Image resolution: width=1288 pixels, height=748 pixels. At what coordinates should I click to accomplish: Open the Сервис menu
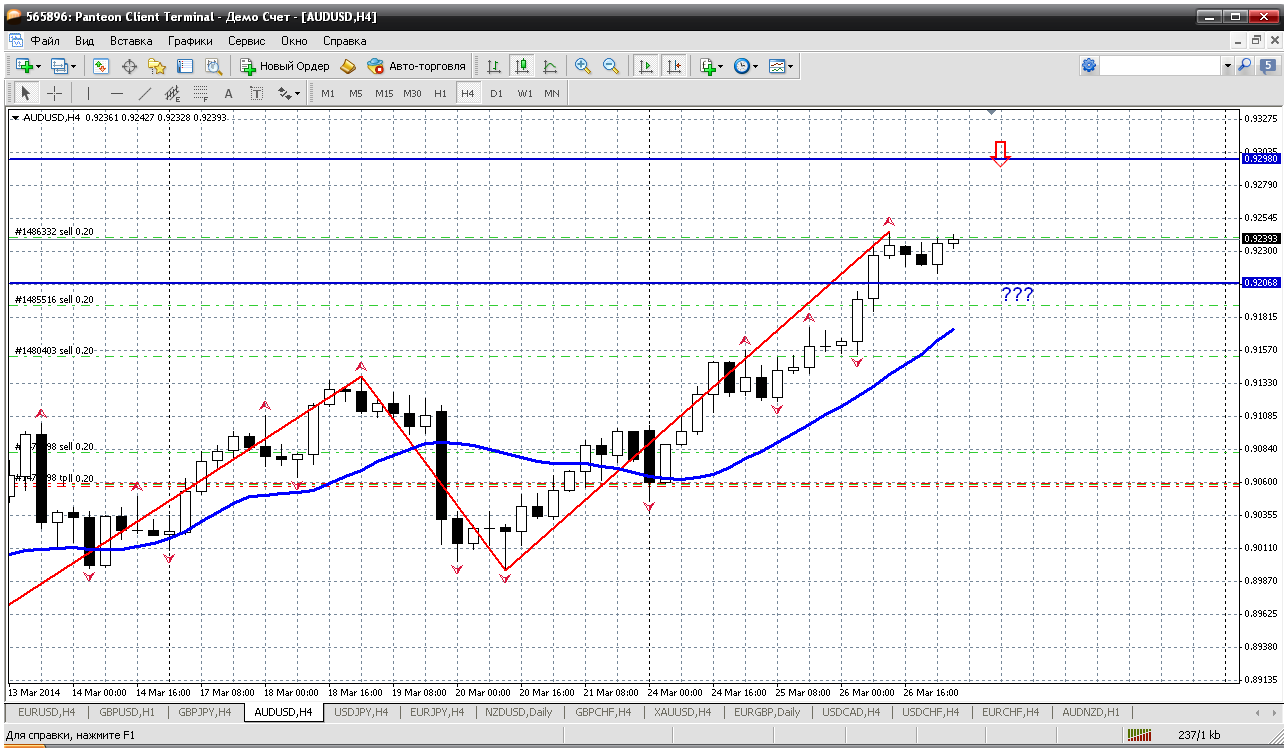pyautogui.click(x=246, y=41)
